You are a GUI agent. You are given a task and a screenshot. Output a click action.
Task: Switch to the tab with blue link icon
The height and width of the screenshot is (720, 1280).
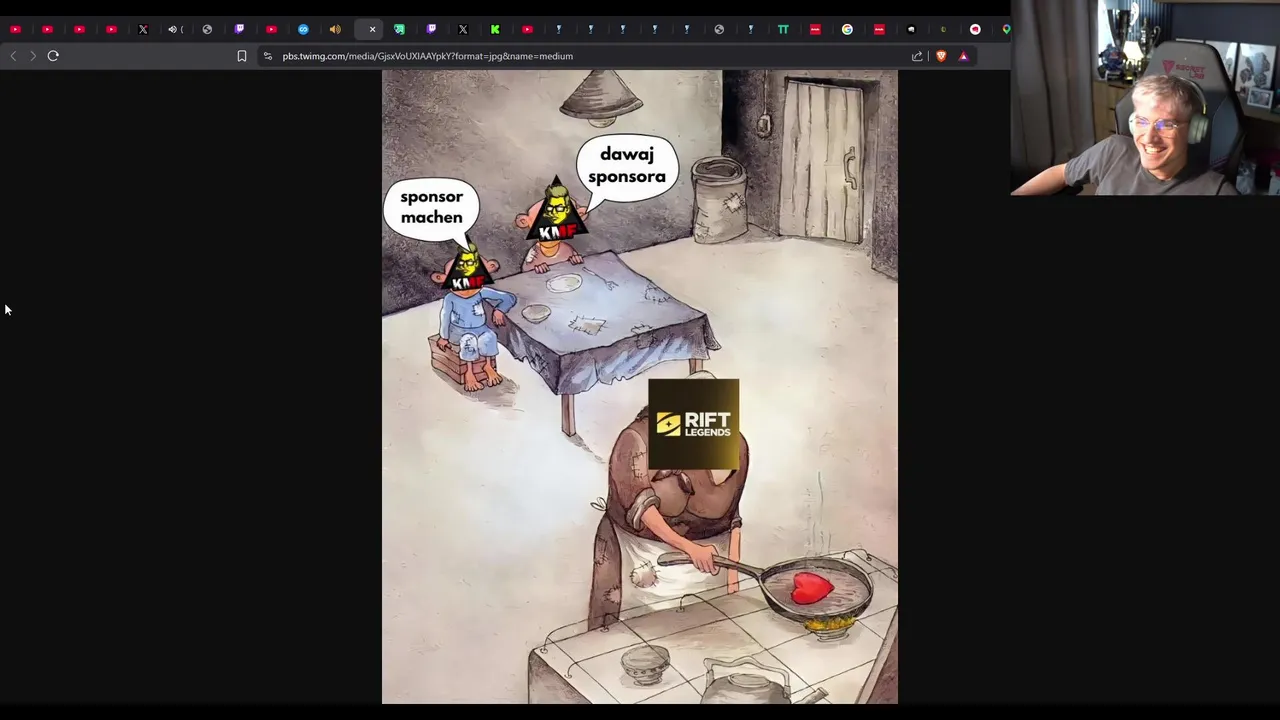click(x=303, y=29)
